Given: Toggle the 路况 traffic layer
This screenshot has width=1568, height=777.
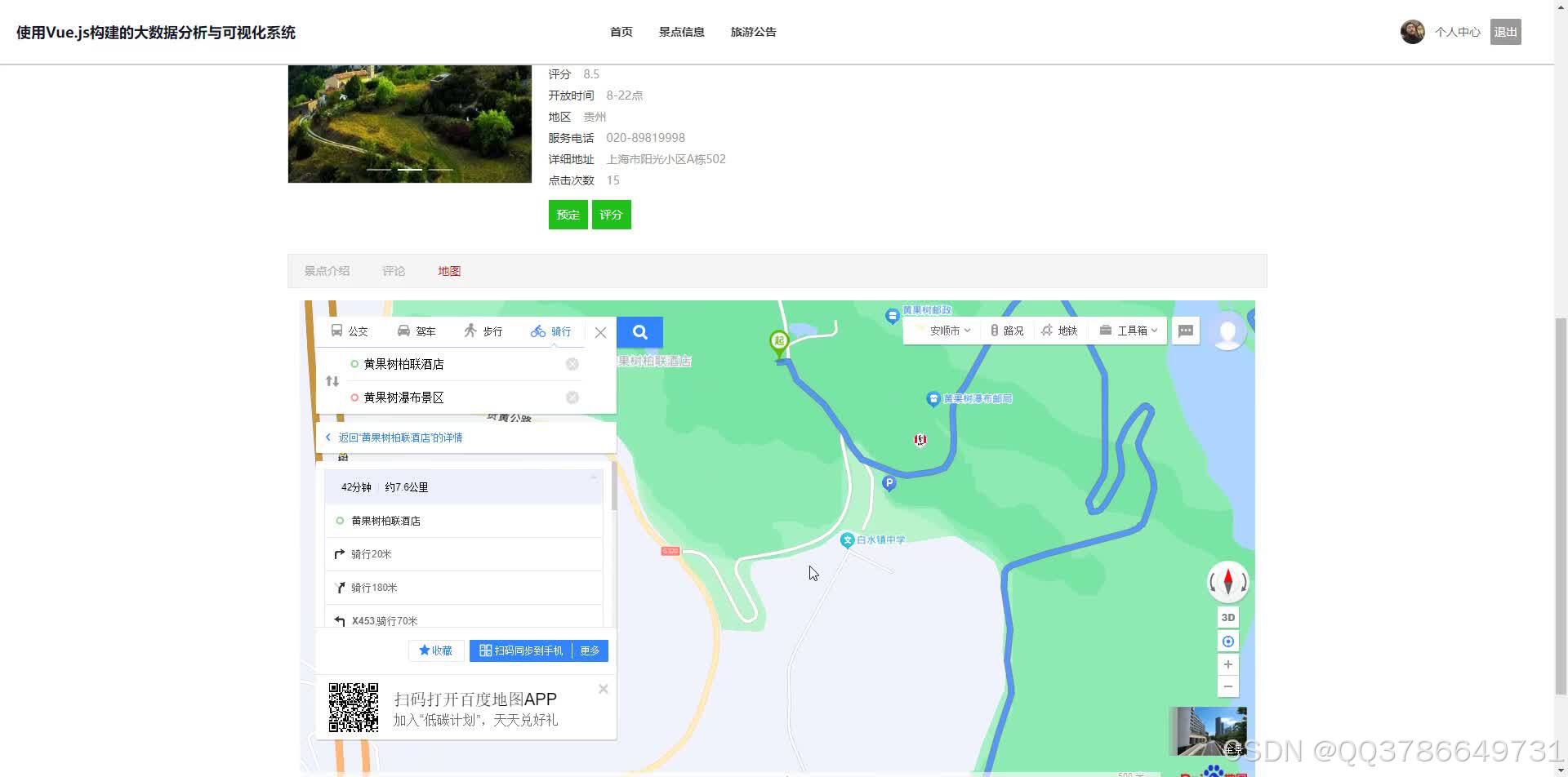Looking at the screenshot, I should pyautogui.click(x=1006, y=331).
